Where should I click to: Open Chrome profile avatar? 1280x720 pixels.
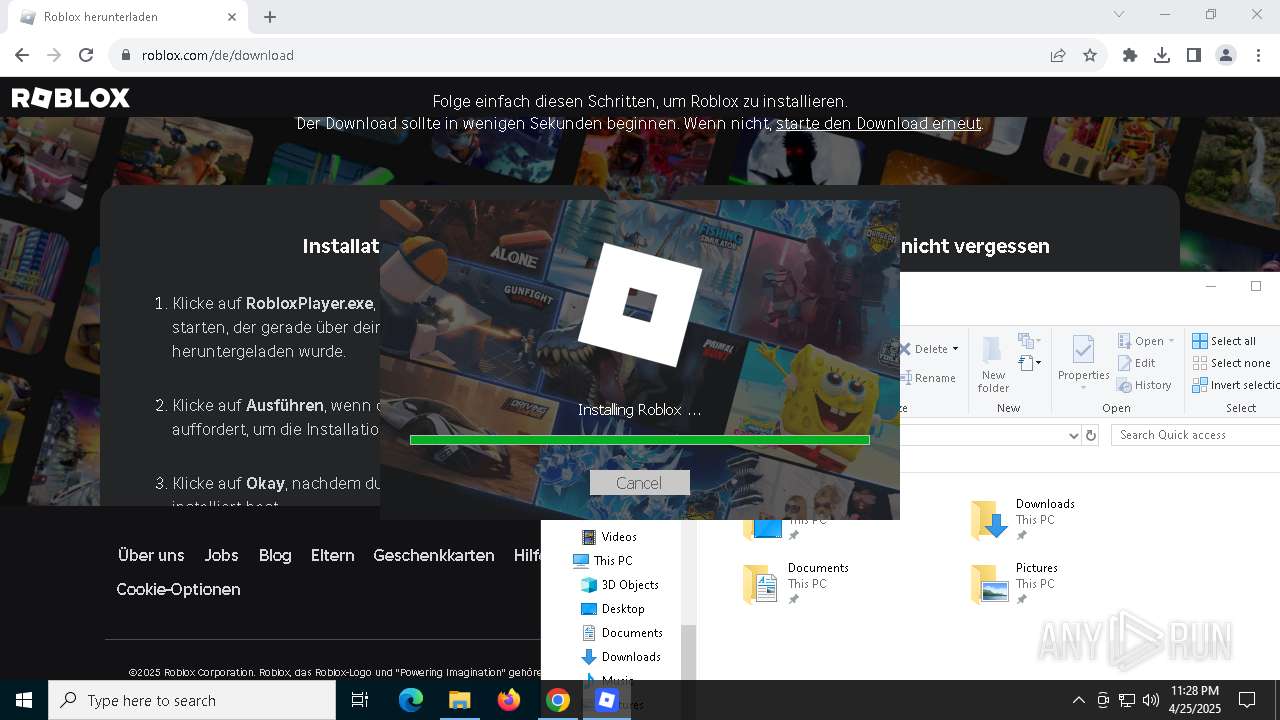1226,55
